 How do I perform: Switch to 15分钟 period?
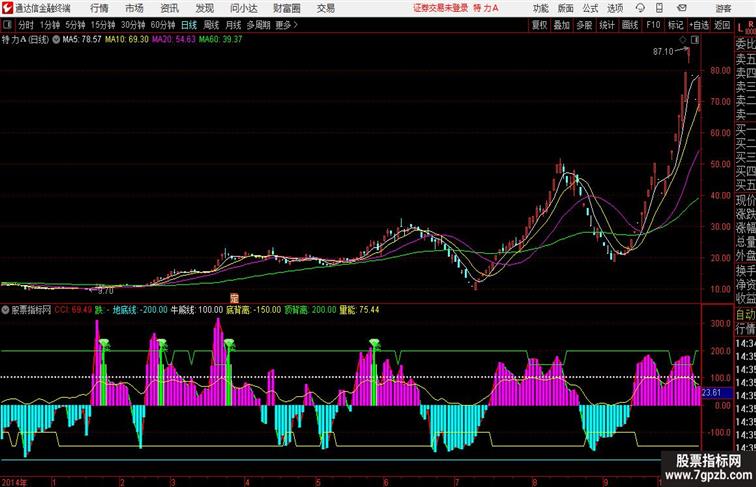[103, 25]
